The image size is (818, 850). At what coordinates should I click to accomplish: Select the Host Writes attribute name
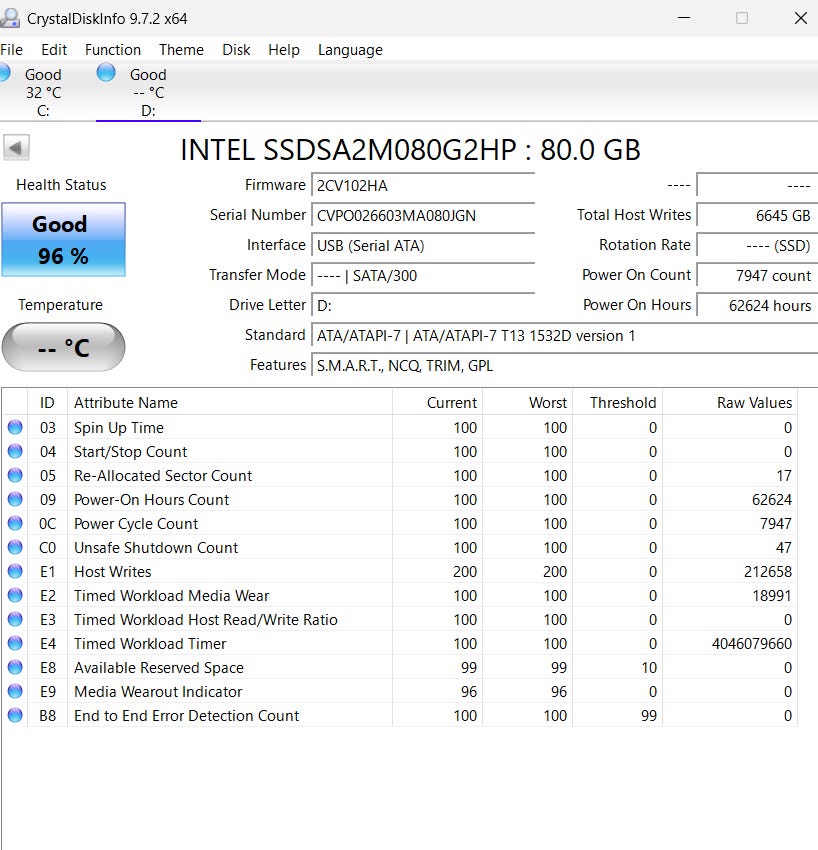tap(113, 571)
